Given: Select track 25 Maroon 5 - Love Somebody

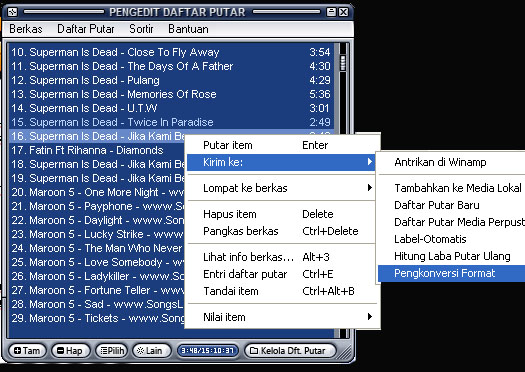Looking at the screenshot, I should 97,262.
